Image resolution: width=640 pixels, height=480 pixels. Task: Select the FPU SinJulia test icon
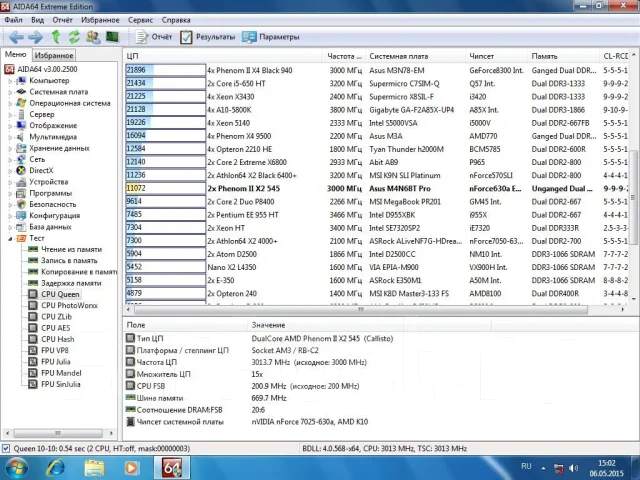(x=33, y=384)
